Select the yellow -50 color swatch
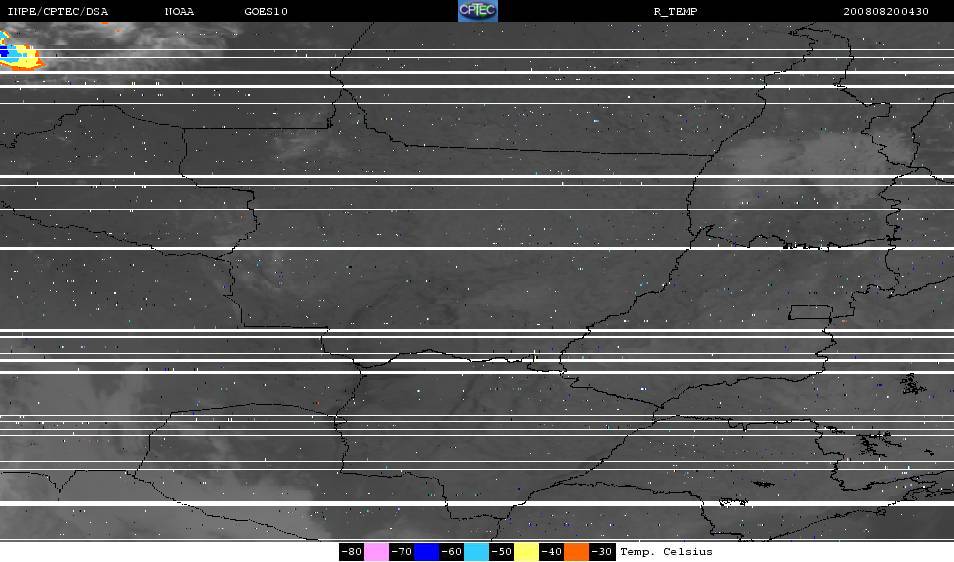The height and width of the screenshot is (562, 954). click(526, 552)
